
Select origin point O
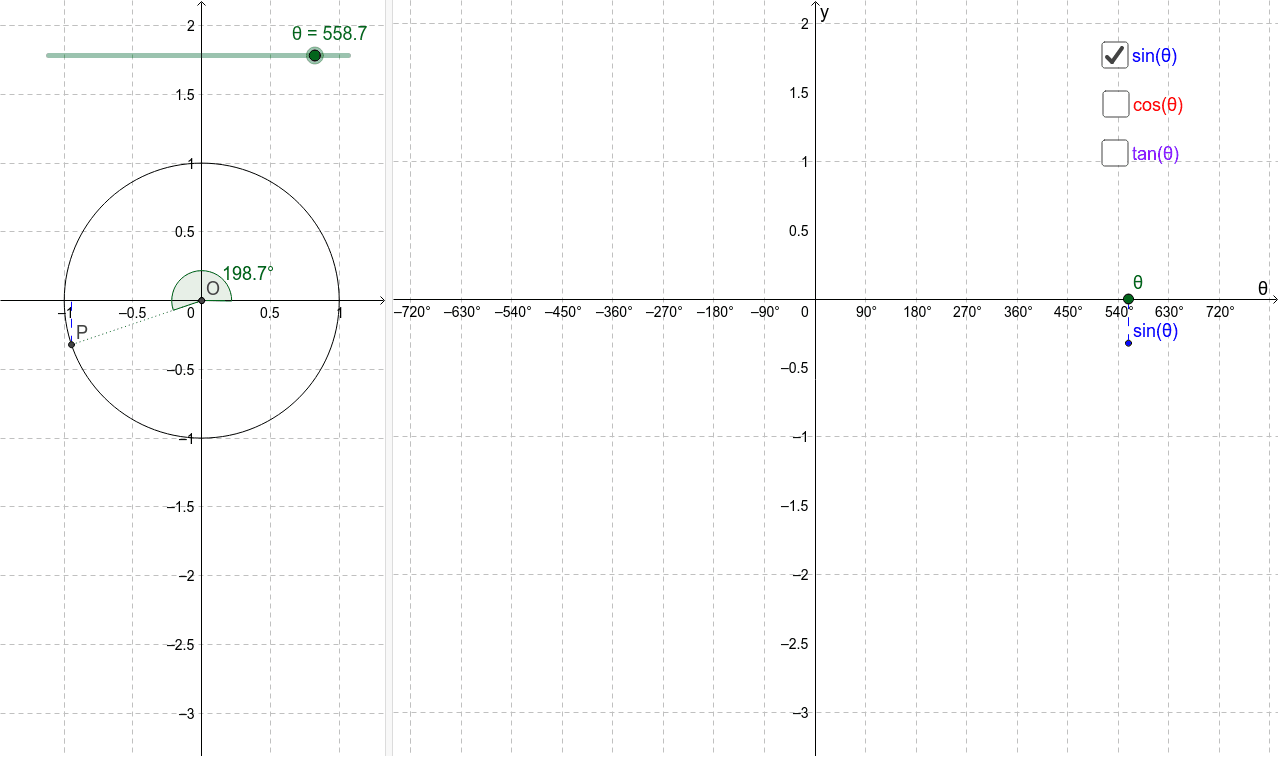tap(201, 300)
